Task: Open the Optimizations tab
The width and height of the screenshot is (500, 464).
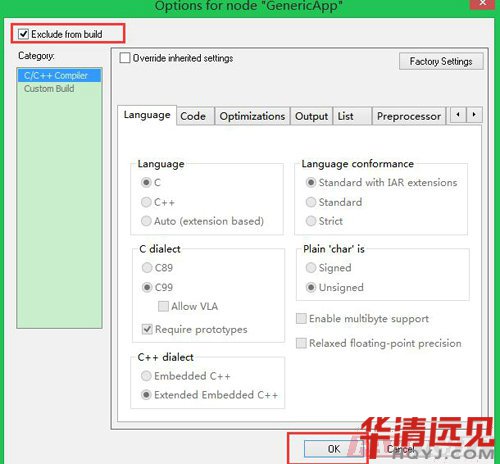Action: (252, 116)
